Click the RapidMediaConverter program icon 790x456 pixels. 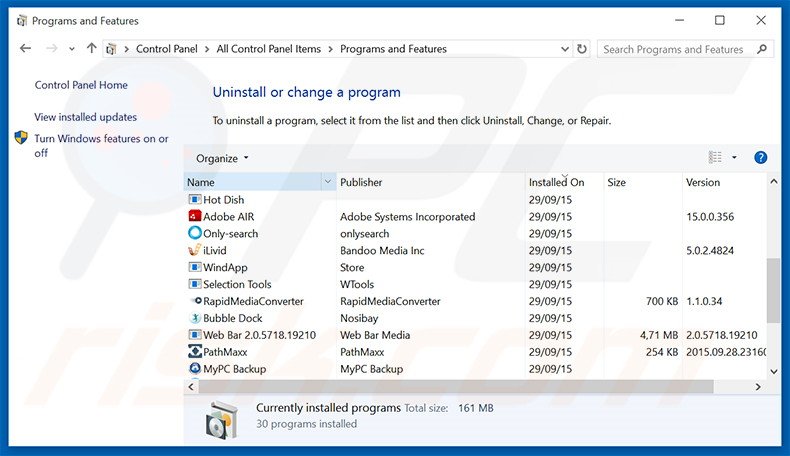point(194,301)
